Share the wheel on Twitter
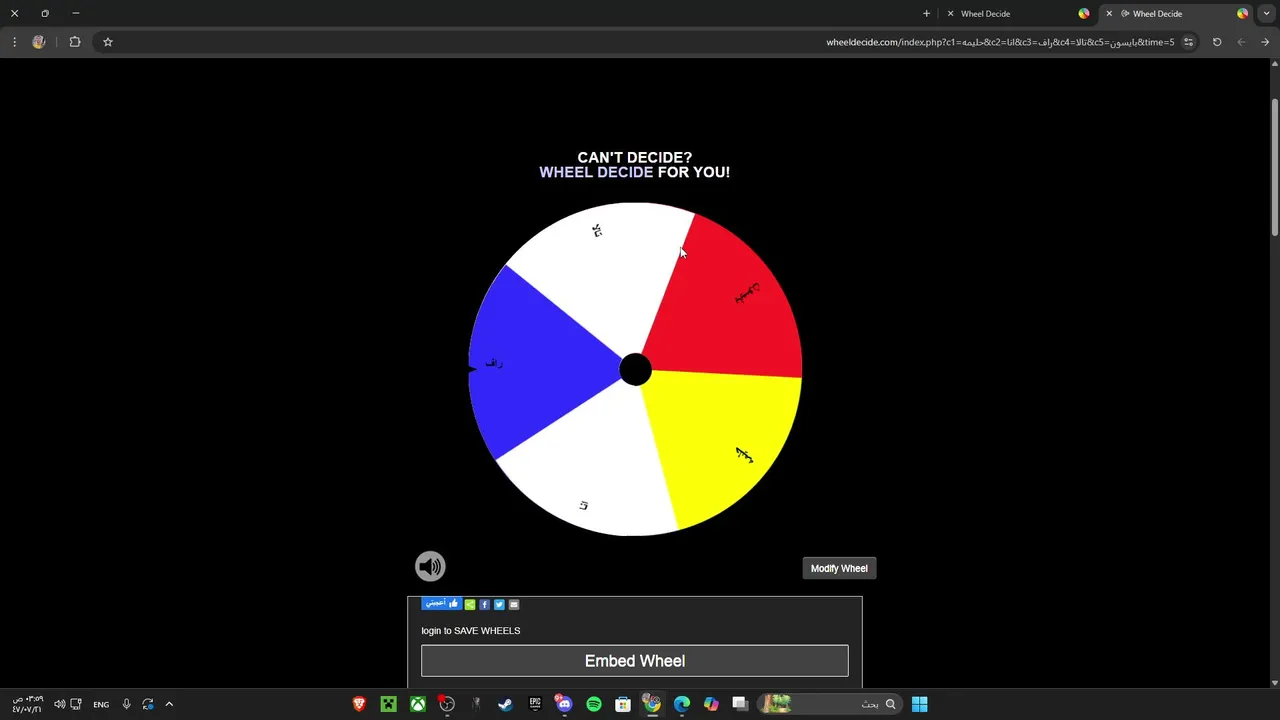 tap(499, 604)
